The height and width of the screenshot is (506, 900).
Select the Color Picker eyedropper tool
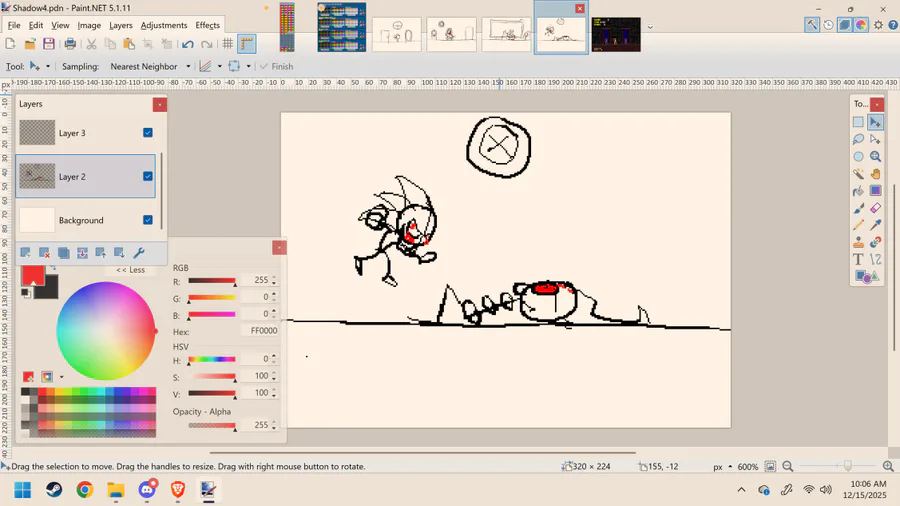875,225
